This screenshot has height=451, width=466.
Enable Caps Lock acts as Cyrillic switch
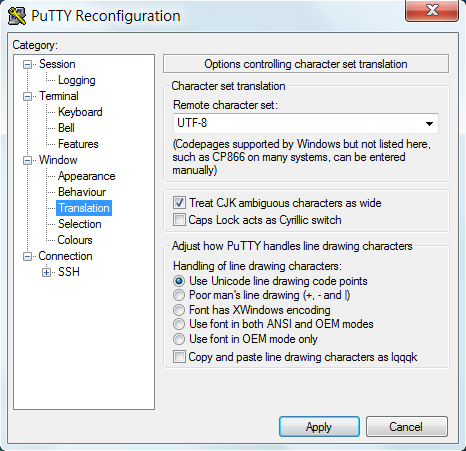[x=179, y=220]
